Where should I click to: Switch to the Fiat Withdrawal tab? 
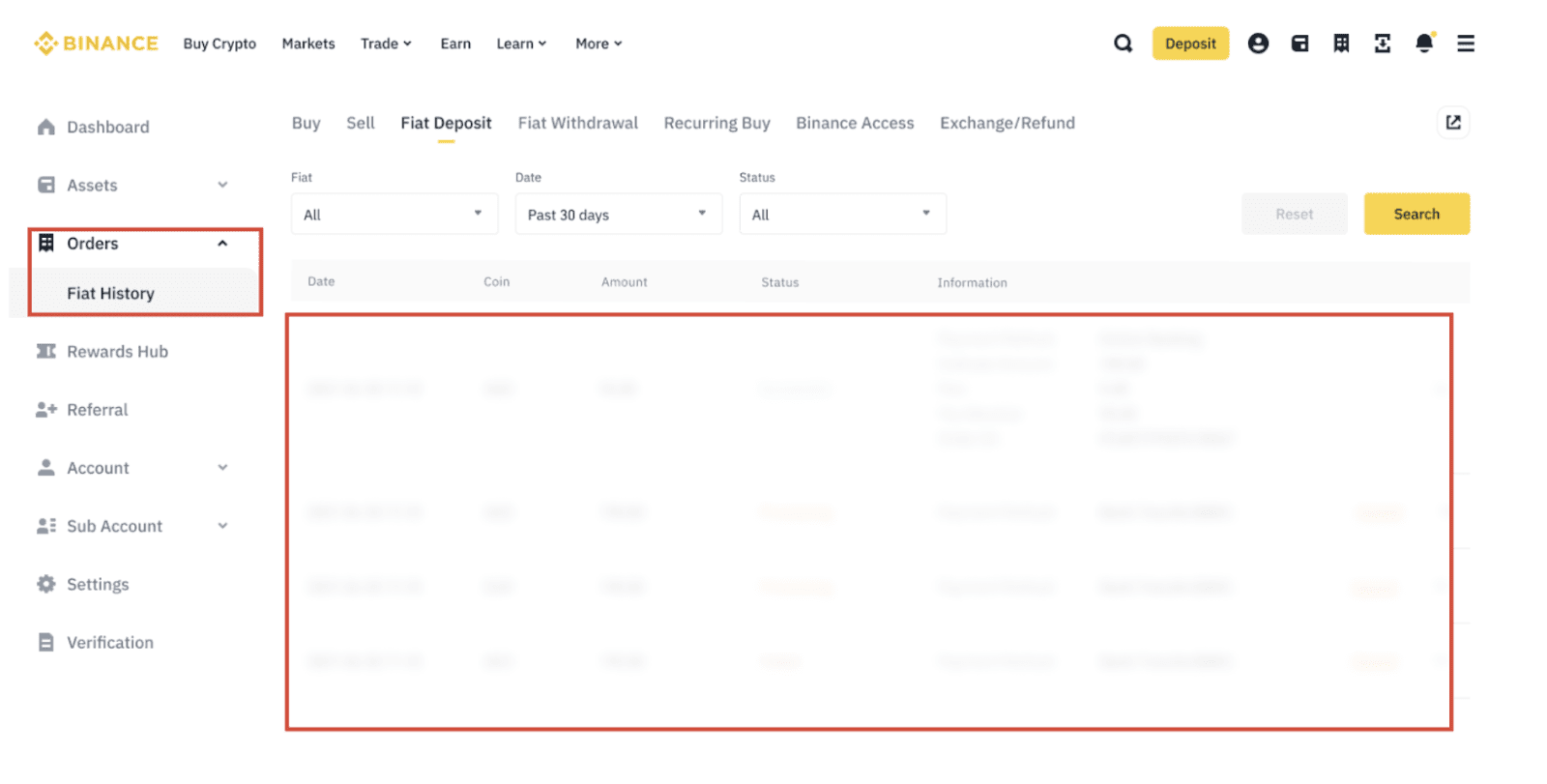point(578,123)
